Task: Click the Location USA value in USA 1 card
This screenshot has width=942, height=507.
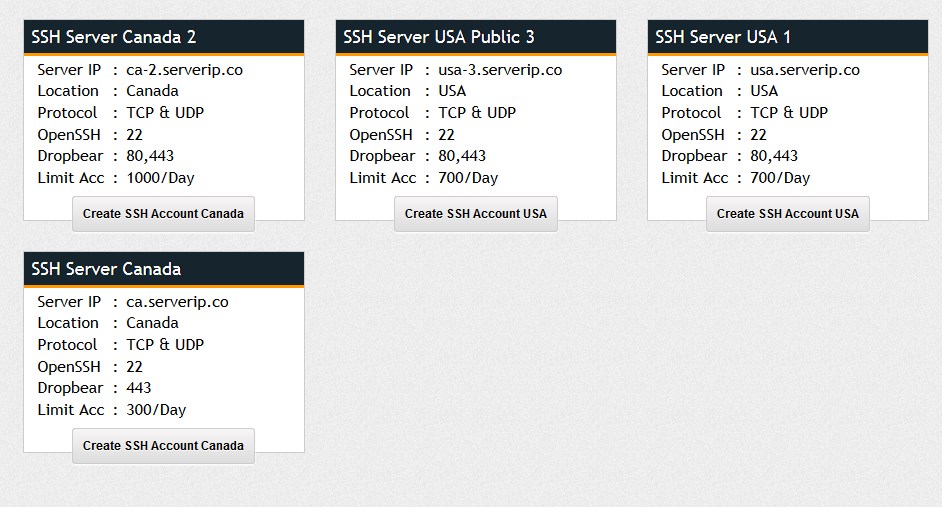Action: click(x=764, y=91)
